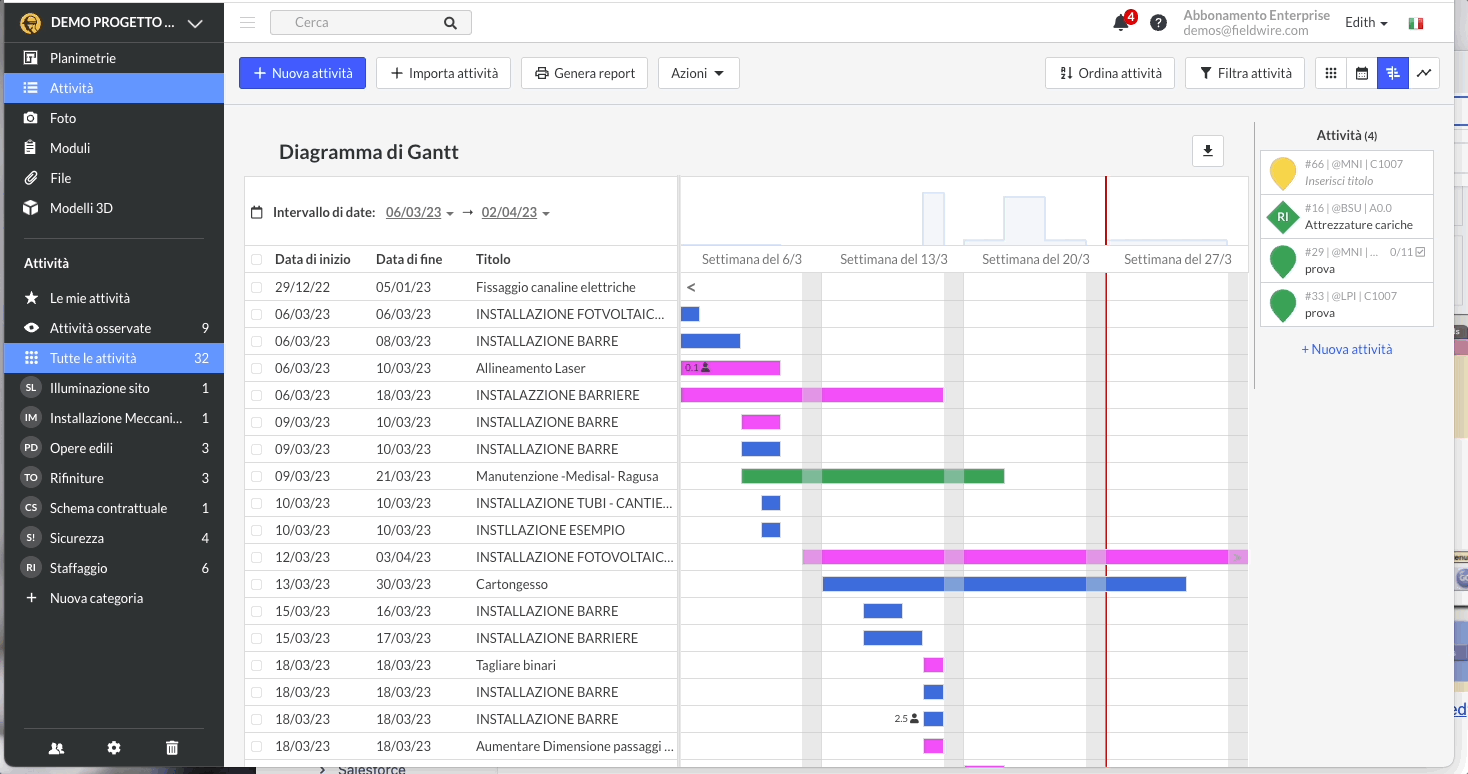The image size is (1468, 774).
Task: Click the Filtra attività button
Action: (x=1244, y=73)
